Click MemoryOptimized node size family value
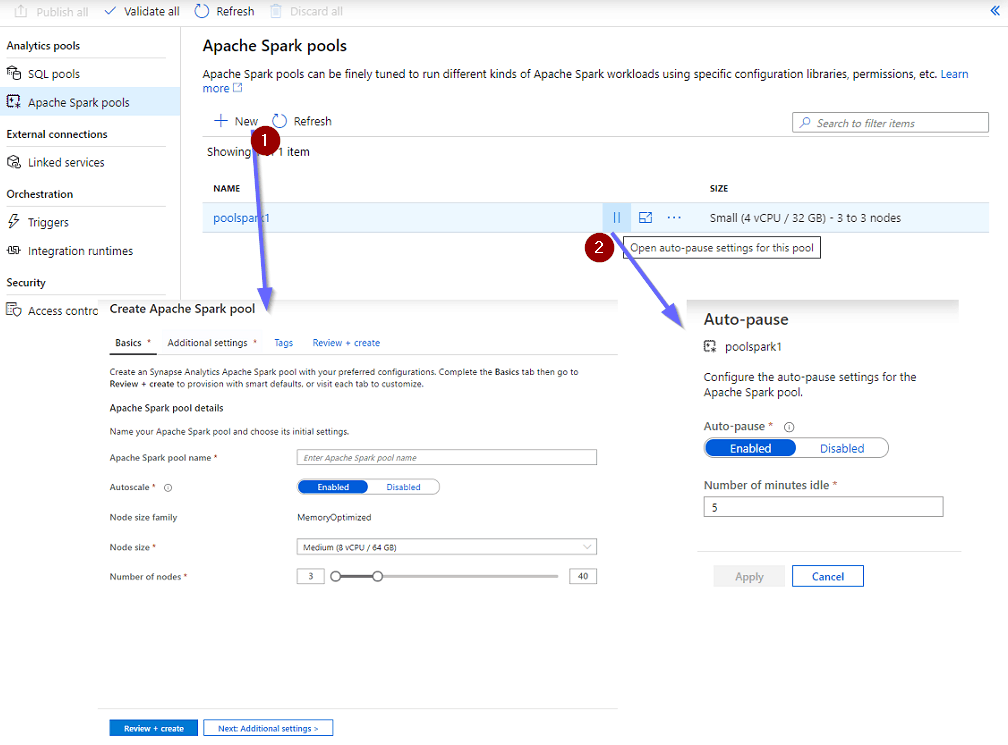This screenshot has width=1008, height=745. pyautogui.click(x=334, y=517)
